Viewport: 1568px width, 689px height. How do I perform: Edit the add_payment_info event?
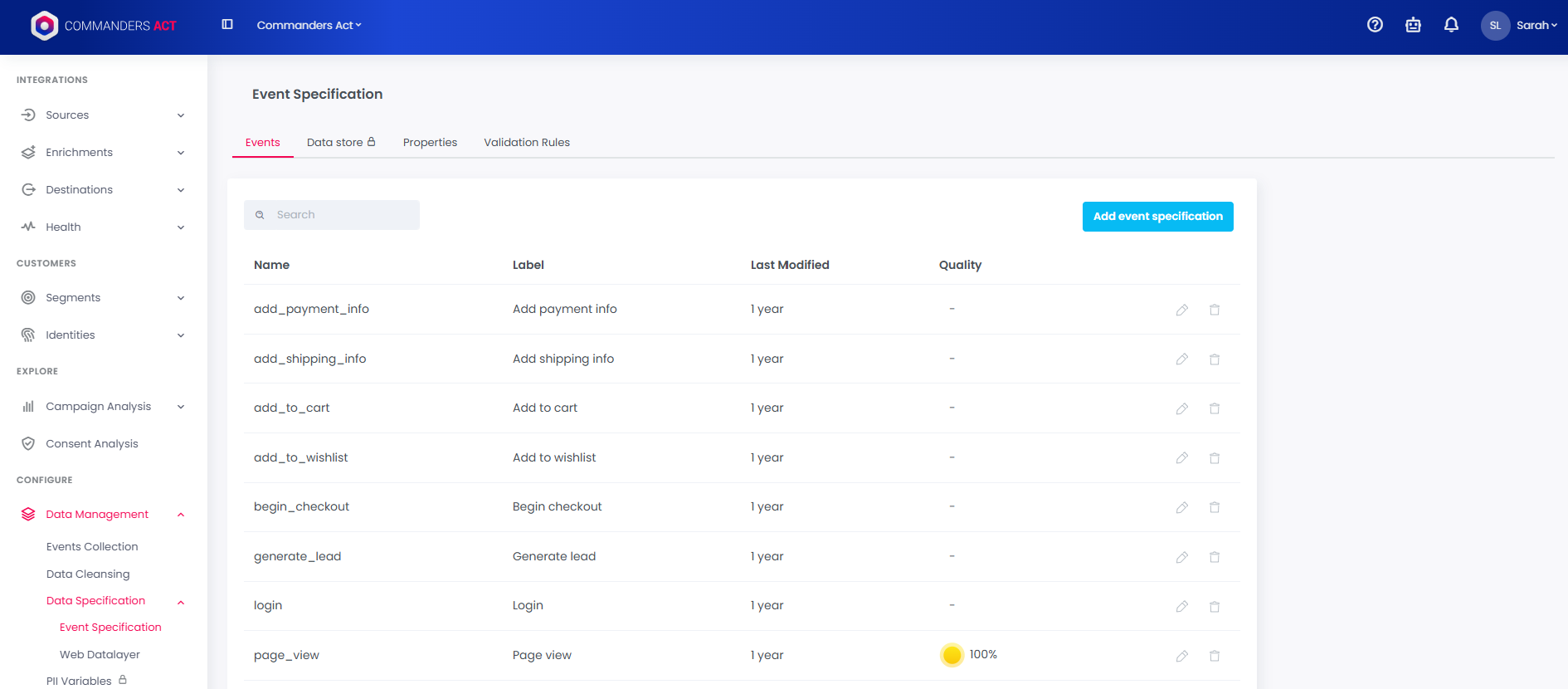click(1181, 310)
